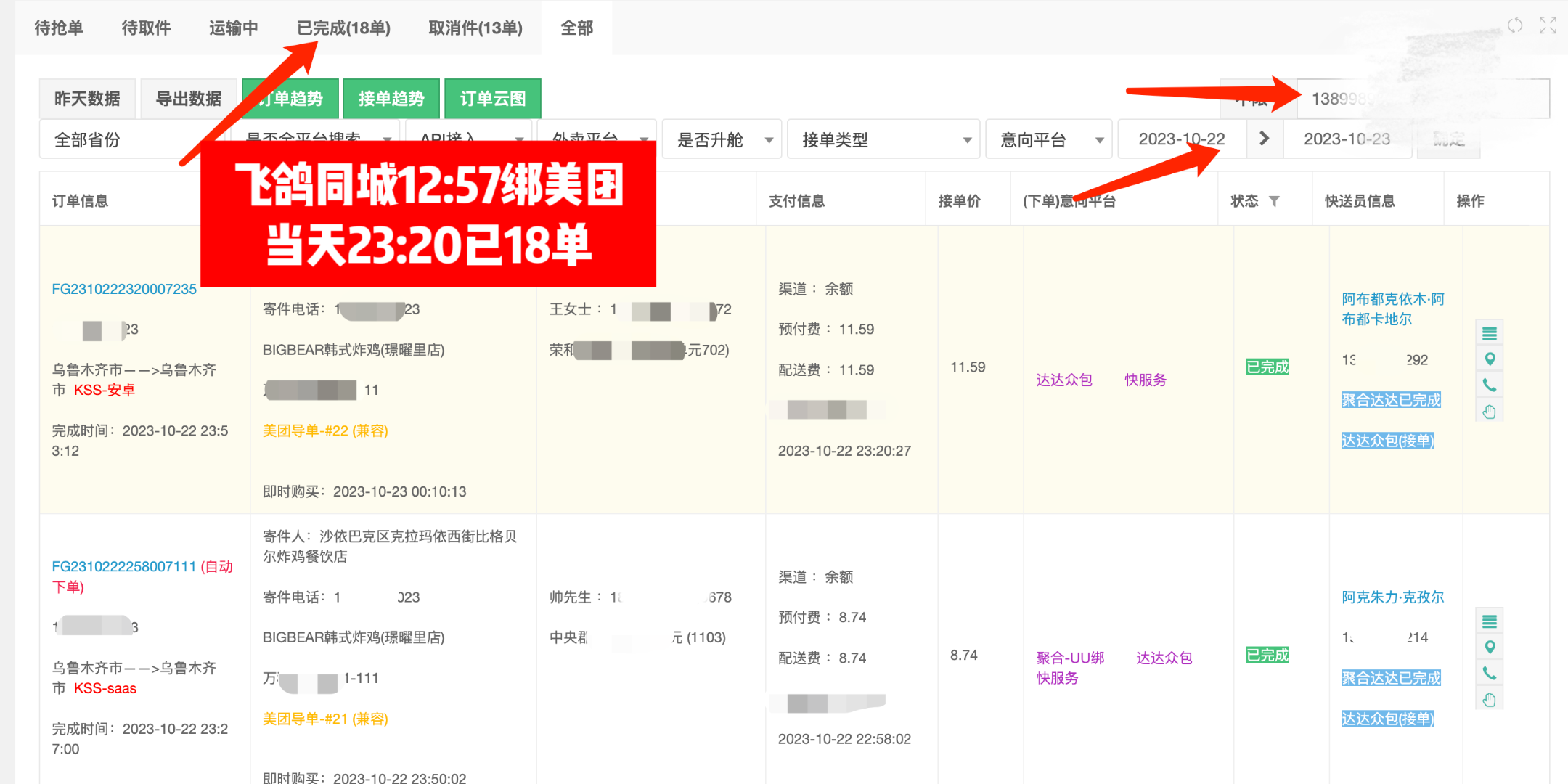
Task: Click the status column filter funnel
Action: click(x=1274, y=201)
